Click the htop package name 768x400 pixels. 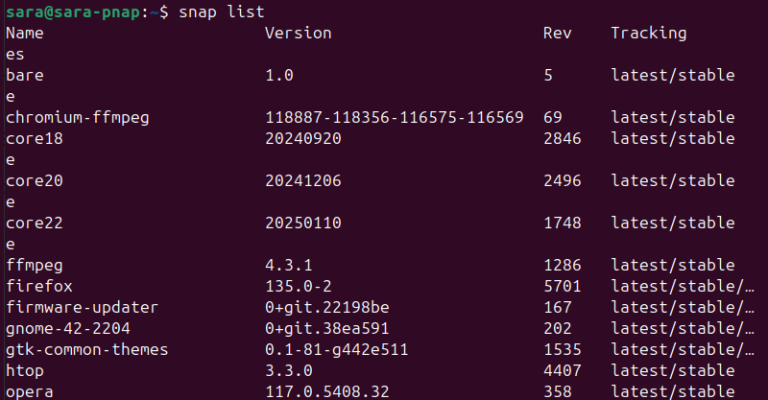point(25,370)
